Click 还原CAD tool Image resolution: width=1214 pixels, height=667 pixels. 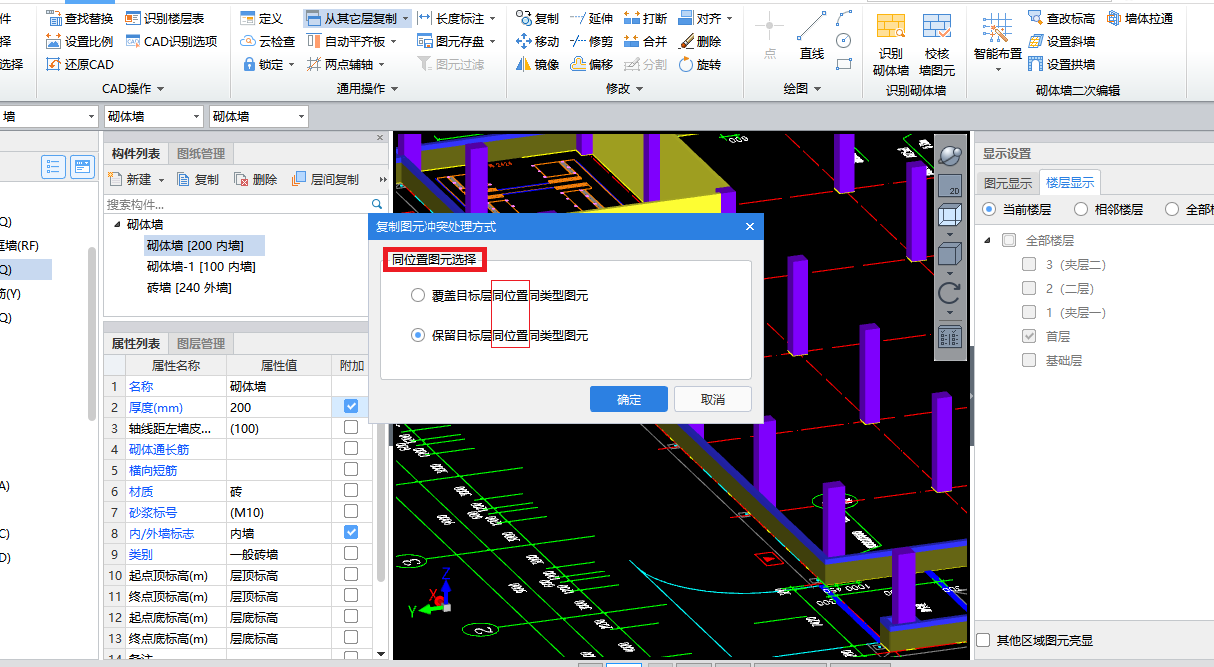tap(80, 64)
